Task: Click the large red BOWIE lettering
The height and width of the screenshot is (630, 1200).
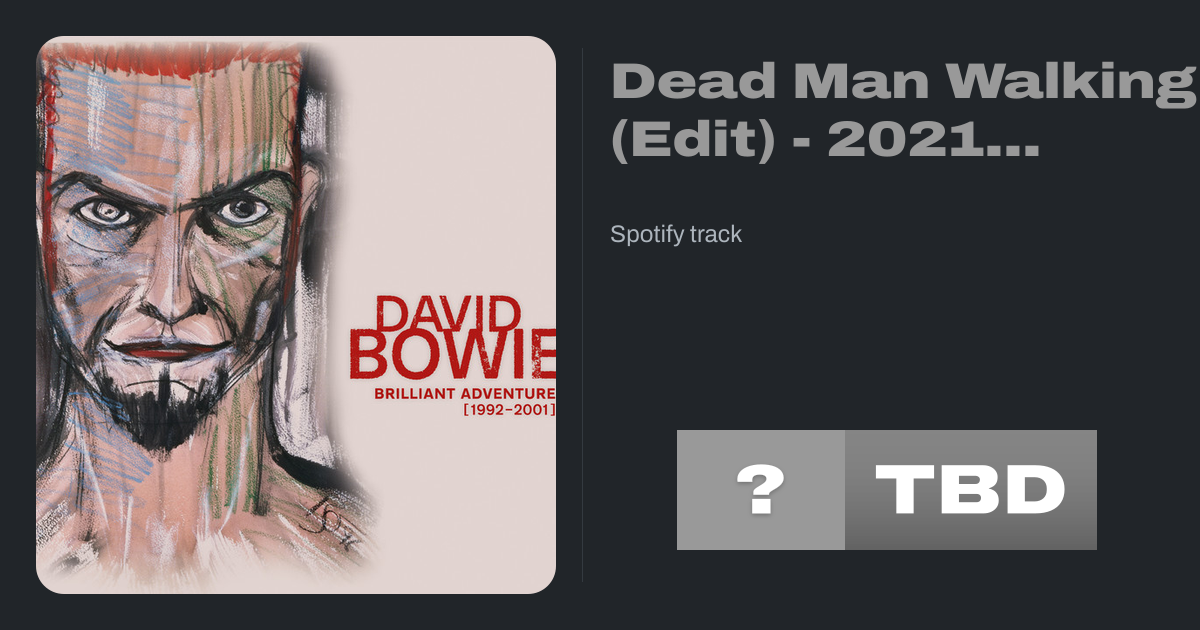Action: click(x=452, y=356)
